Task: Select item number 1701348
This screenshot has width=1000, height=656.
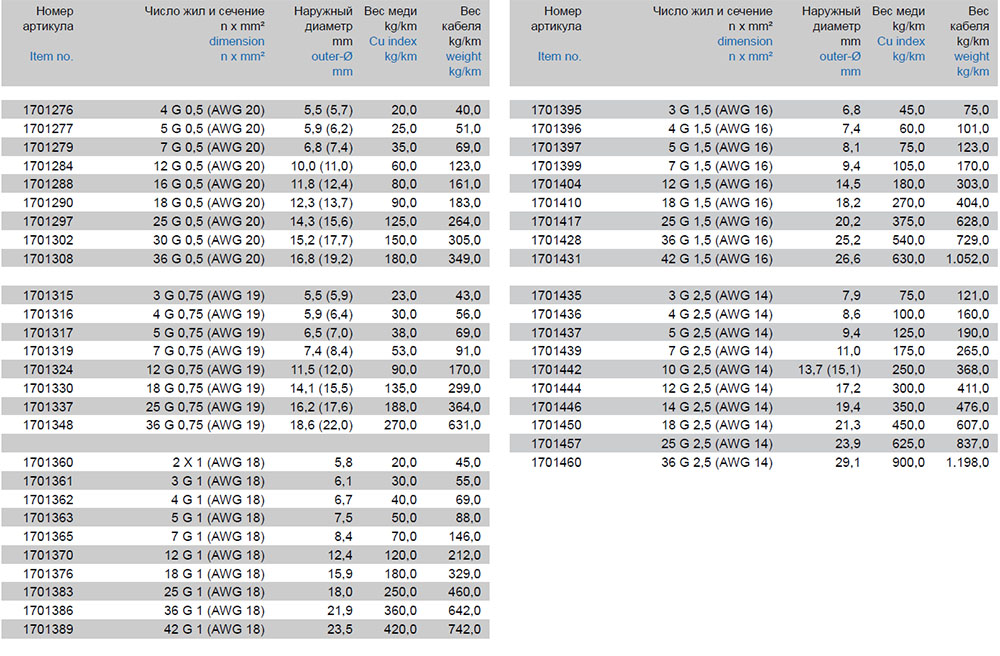Action: pyautogui.click(x=48, y=425)
